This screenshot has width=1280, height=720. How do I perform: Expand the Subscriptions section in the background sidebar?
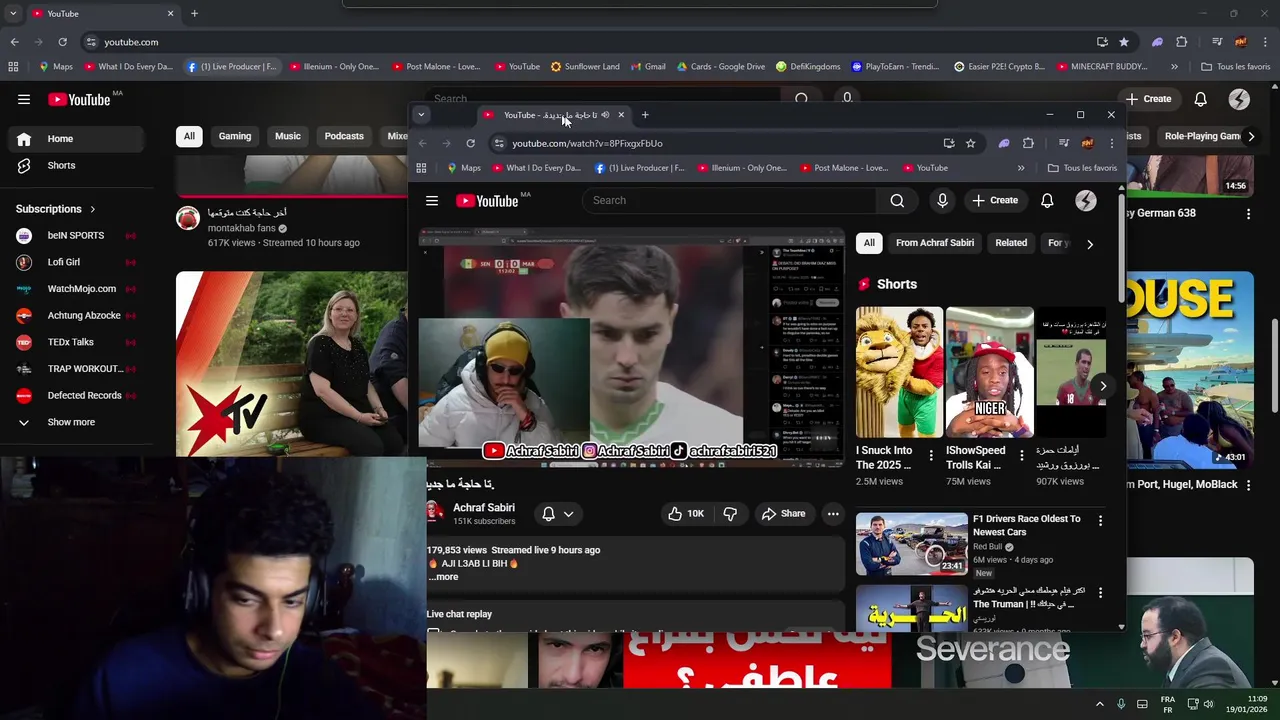(x=56, y=209)
